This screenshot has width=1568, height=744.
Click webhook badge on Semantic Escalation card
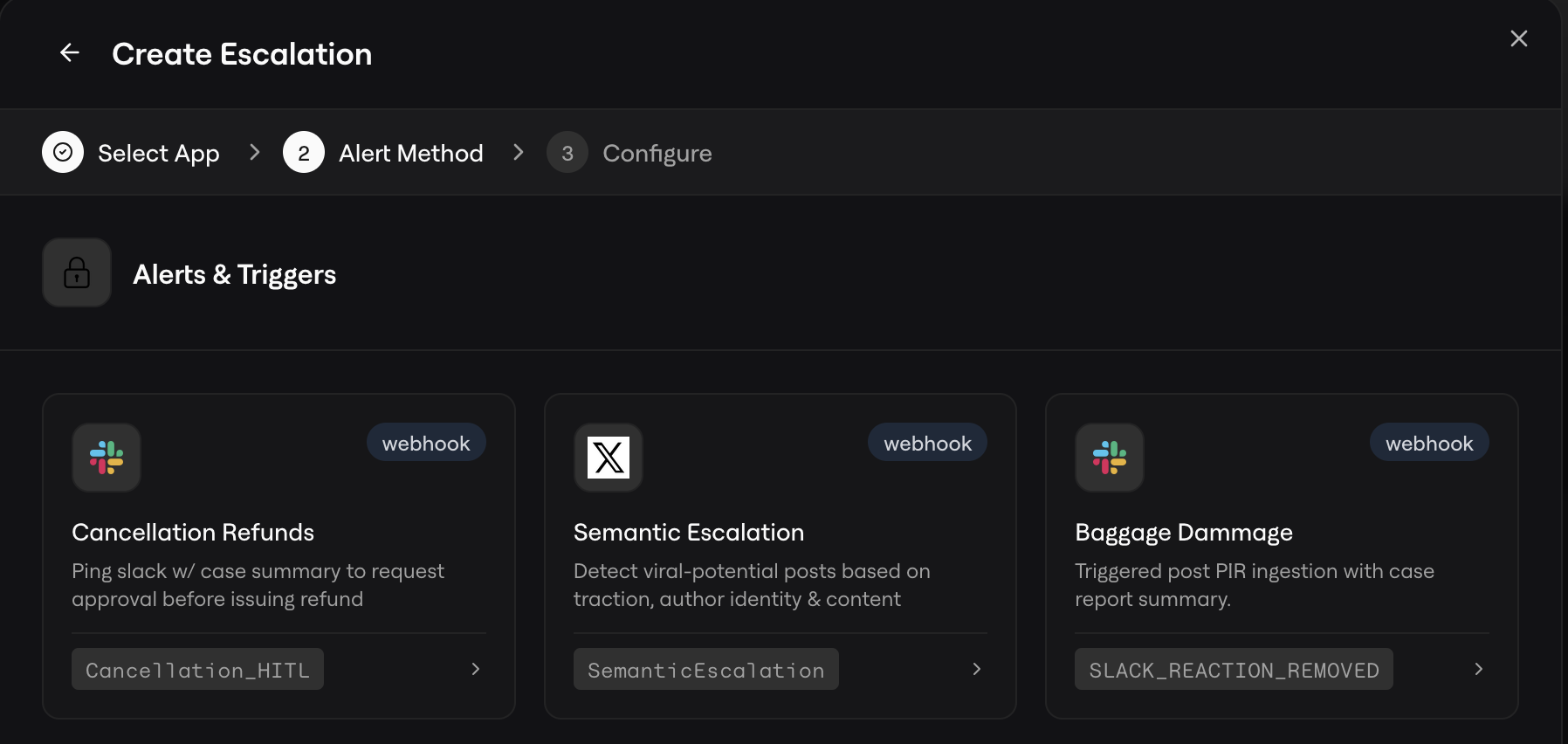(927, 444)
